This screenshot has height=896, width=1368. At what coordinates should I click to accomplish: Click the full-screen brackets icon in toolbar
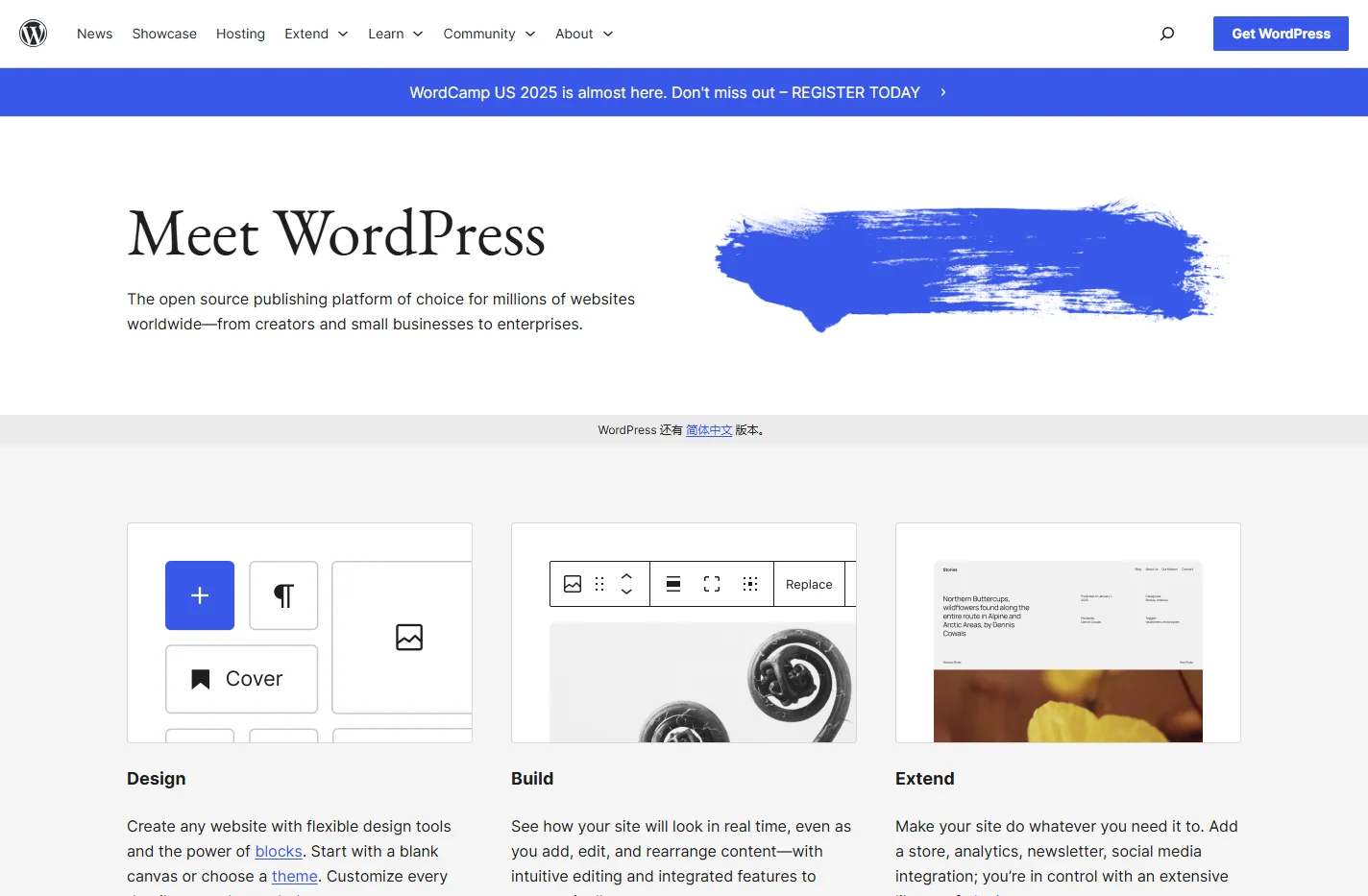click(712, 584)
